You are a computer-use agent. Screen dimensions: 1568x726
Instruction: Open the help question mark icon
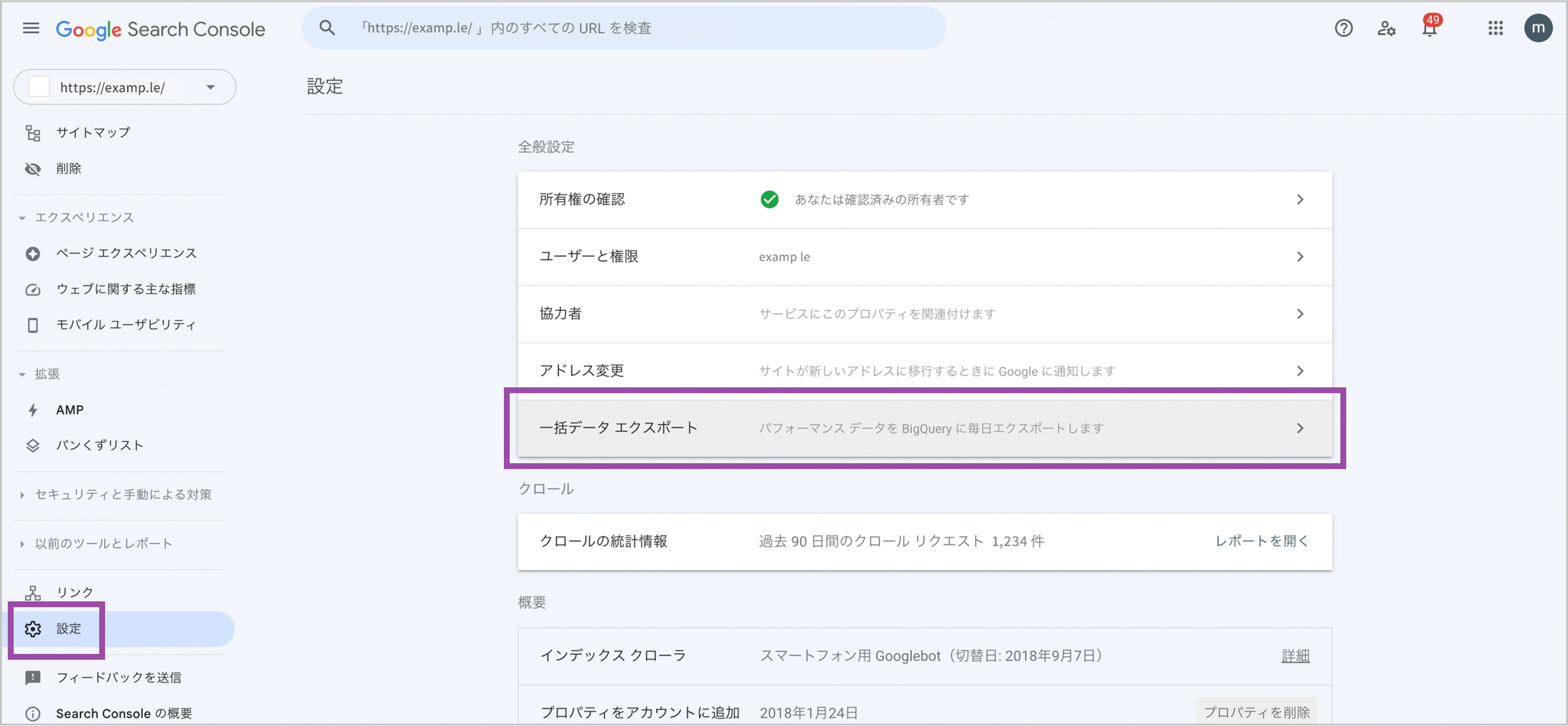(x=1344, y=28)
